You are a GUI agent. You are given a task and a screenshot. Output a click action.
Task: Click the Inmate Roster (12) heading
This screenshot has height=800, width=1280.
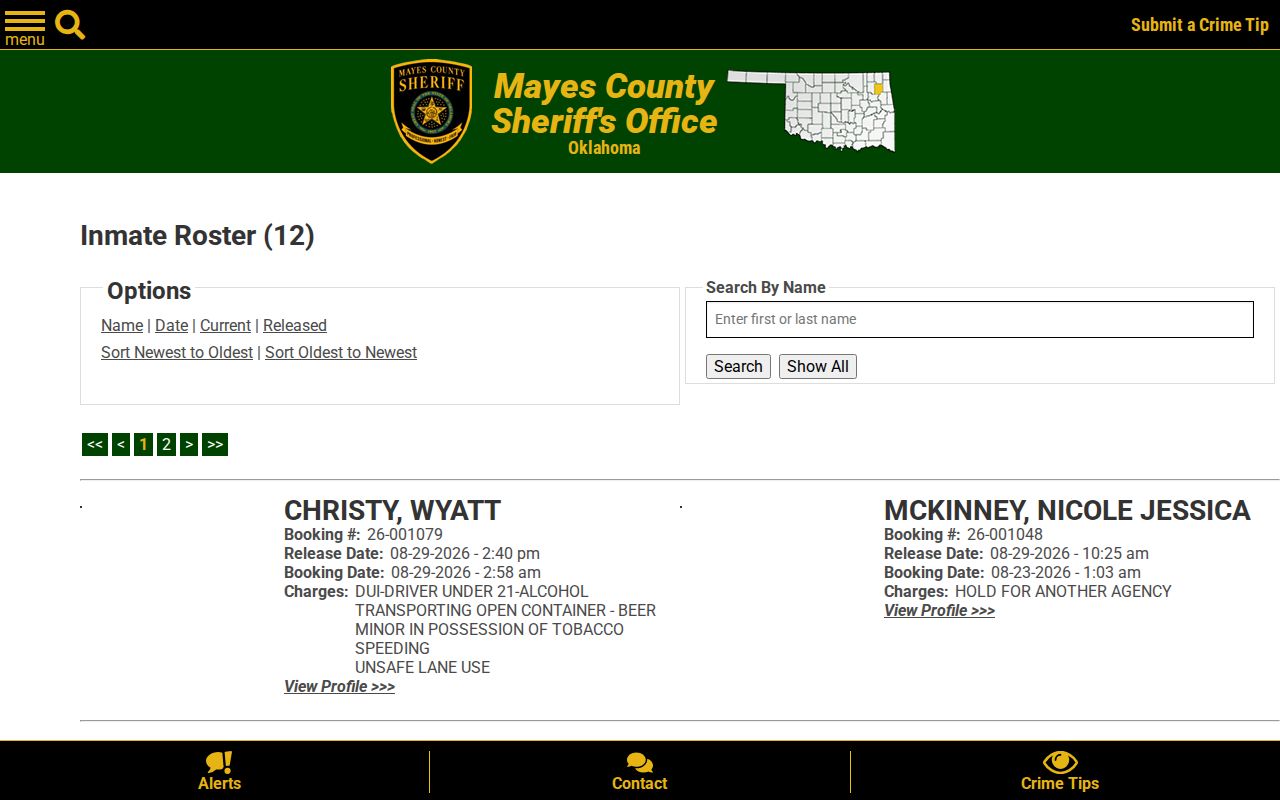pyautogui.click(x=197, y=236)
